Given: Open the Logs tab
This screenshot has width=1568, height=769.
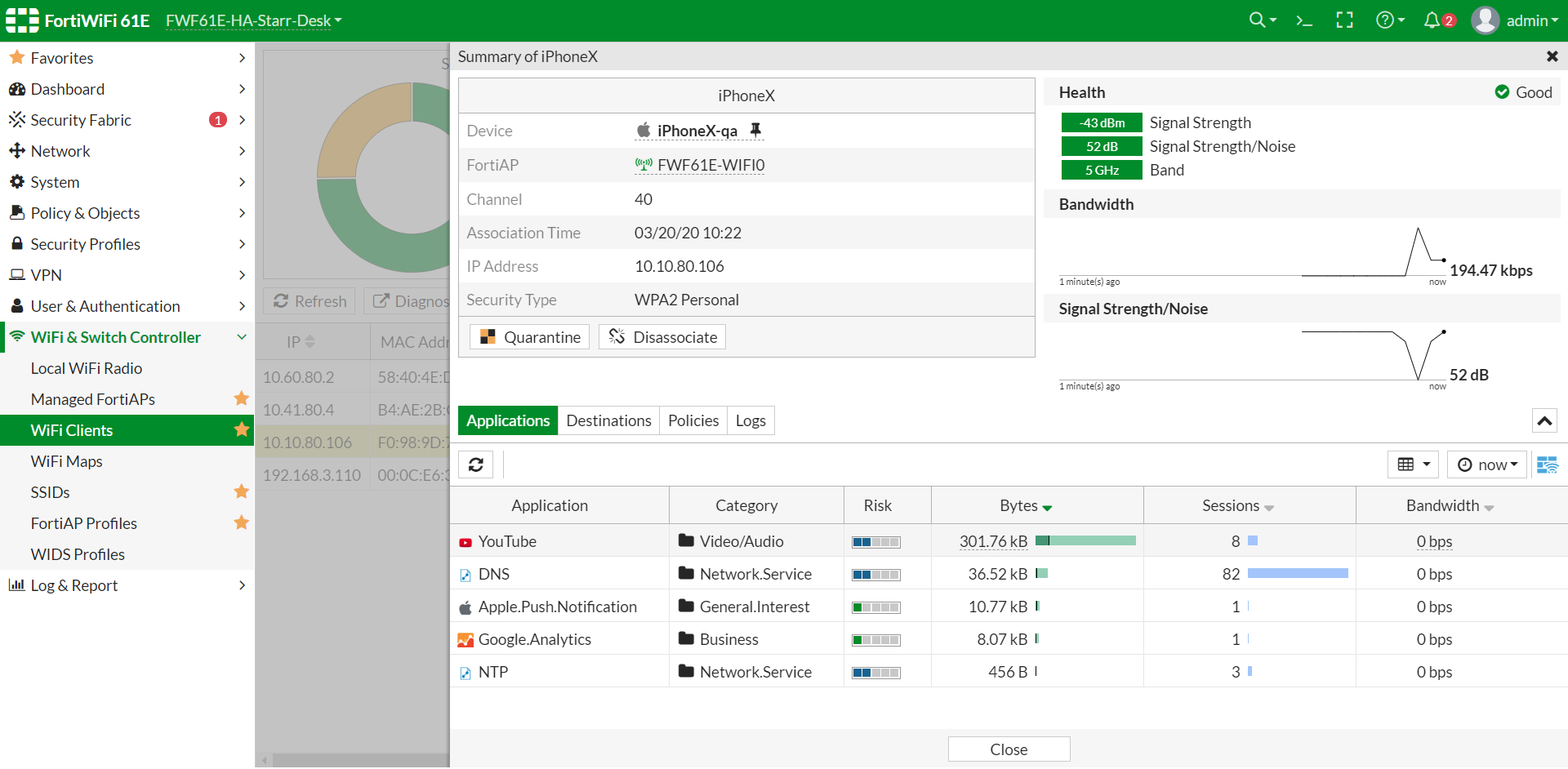Looking at the screenshot, I should [750, 420].
